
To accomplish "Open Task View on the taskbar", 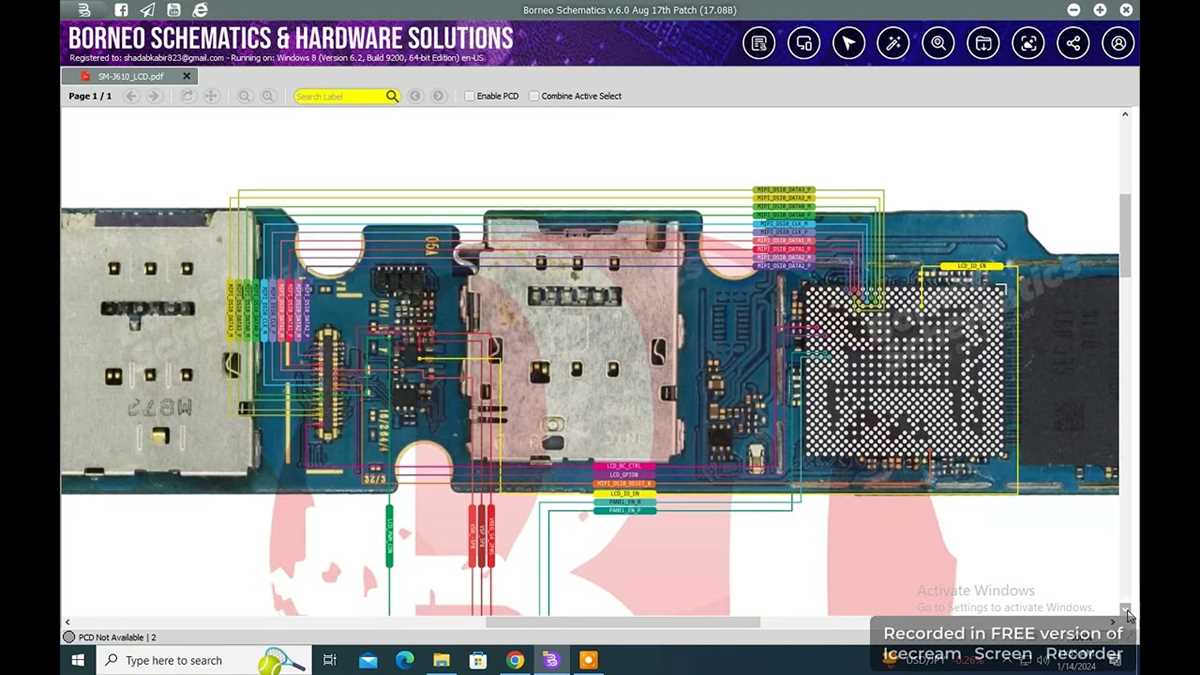I will click(330, 660).
